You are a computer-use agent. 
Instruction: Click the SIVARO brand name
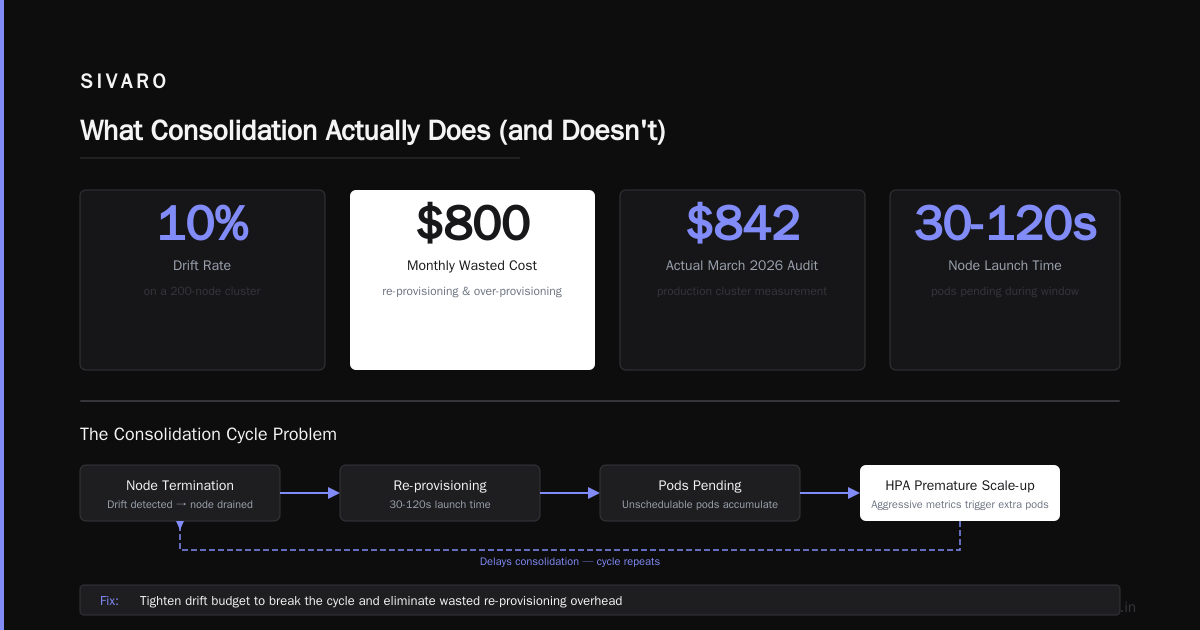coord(124,82)
